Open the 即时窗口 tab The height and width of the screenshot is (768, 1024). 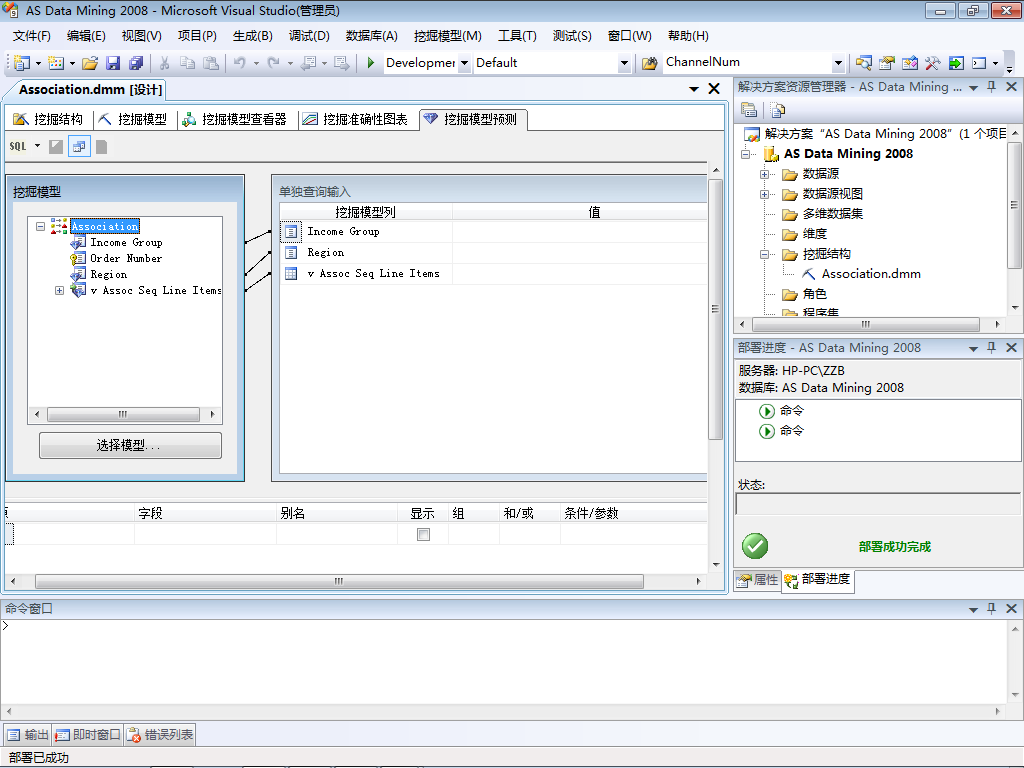coord(88,735)
